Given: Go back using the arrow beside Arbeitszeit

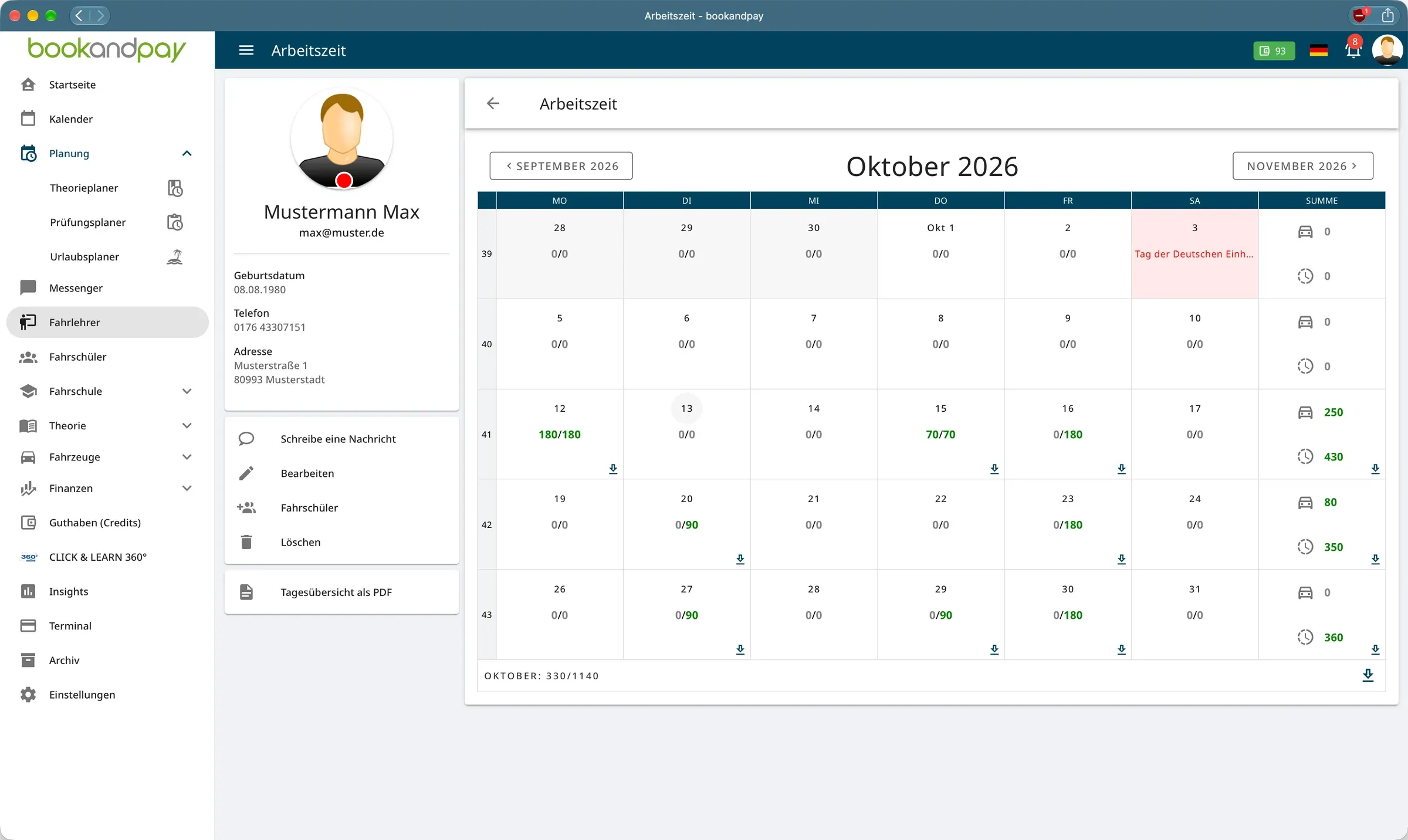Looking at the screenshot, I should pyautogui.click(x=493, y=104).
